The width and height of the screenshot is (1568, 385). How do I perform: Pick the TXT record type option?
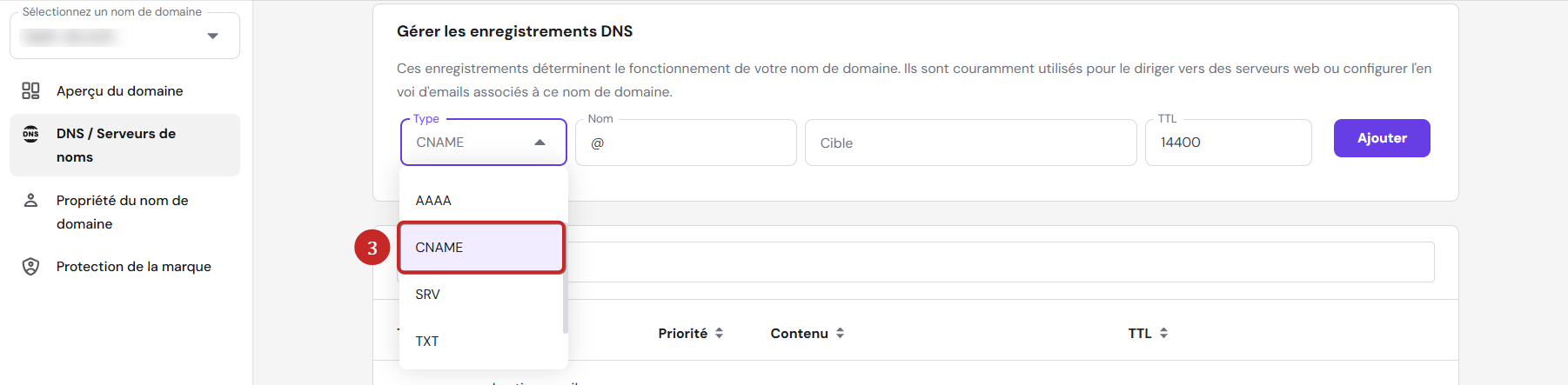click(481, 342)
